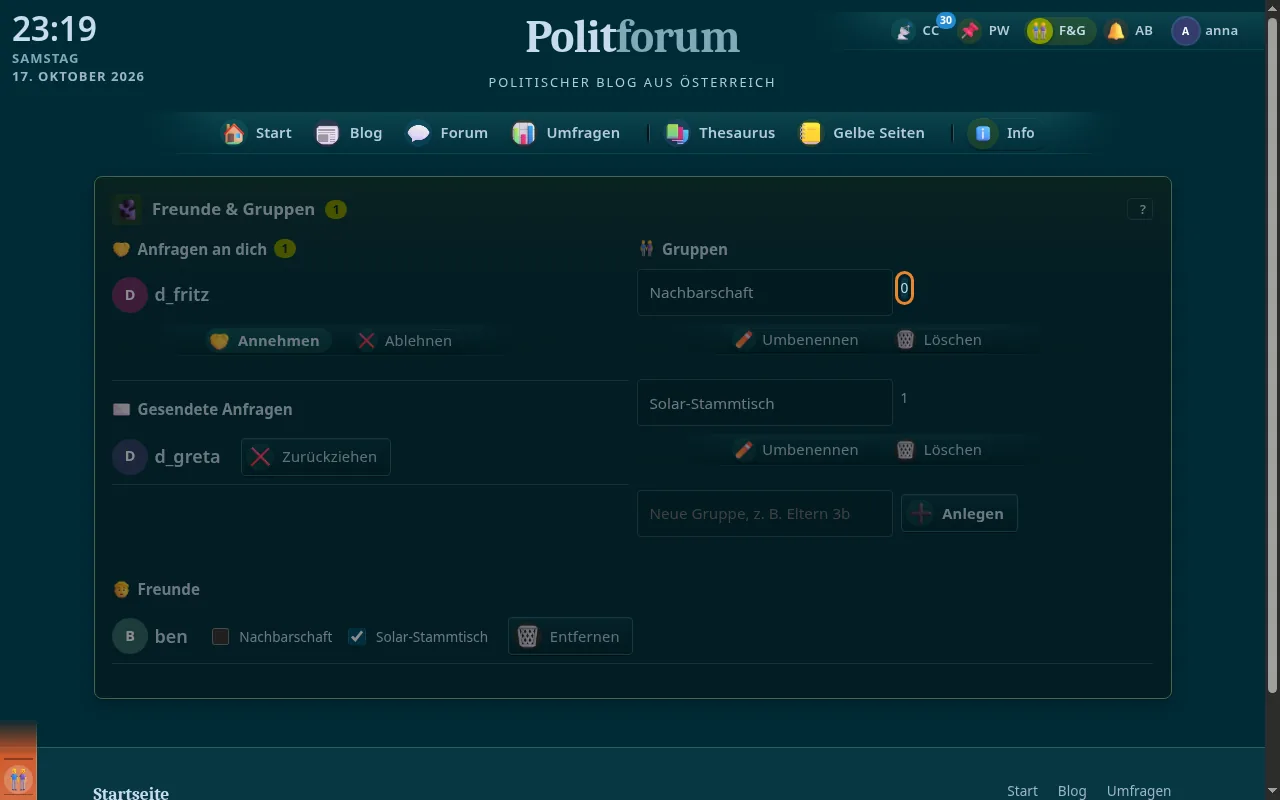The width and height of the screenshot is (1280, 800).
Task: Click the Info icon in the navigation
Action: [x=983, y=133]
